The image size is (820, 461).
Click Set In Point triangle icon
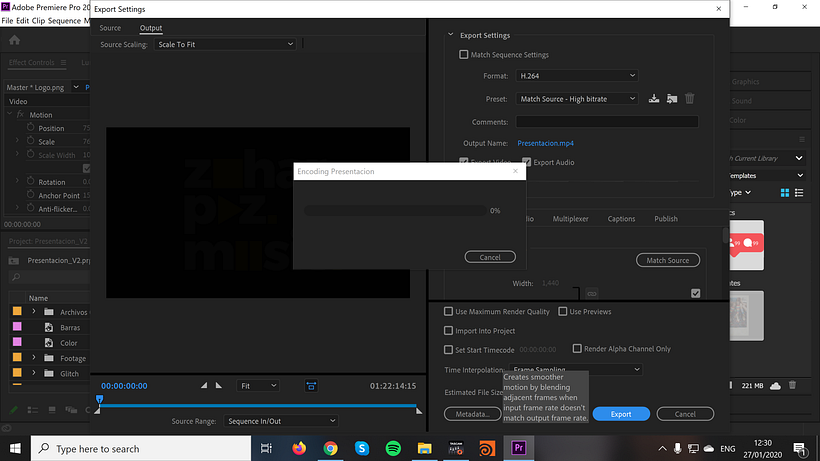204,385
